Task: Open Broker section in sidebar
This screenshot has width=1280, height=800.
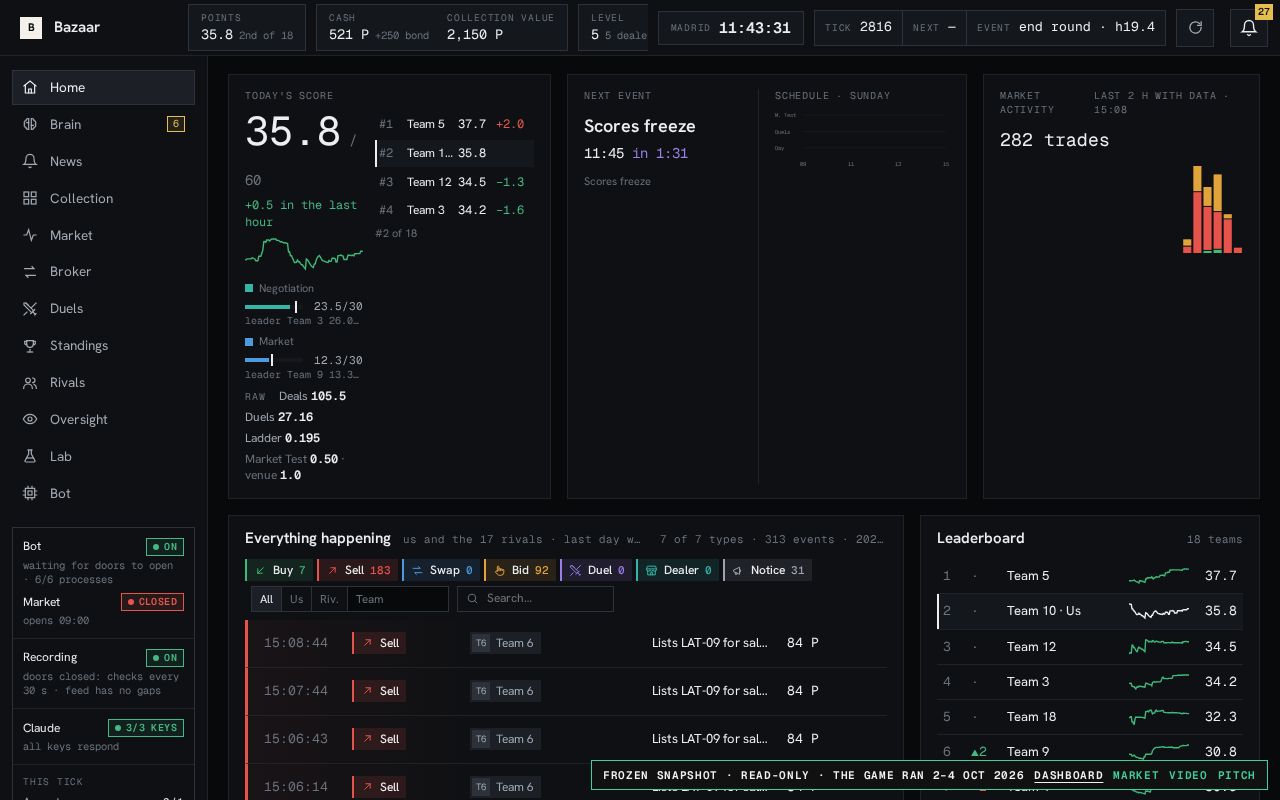Action: coord(103,271)
